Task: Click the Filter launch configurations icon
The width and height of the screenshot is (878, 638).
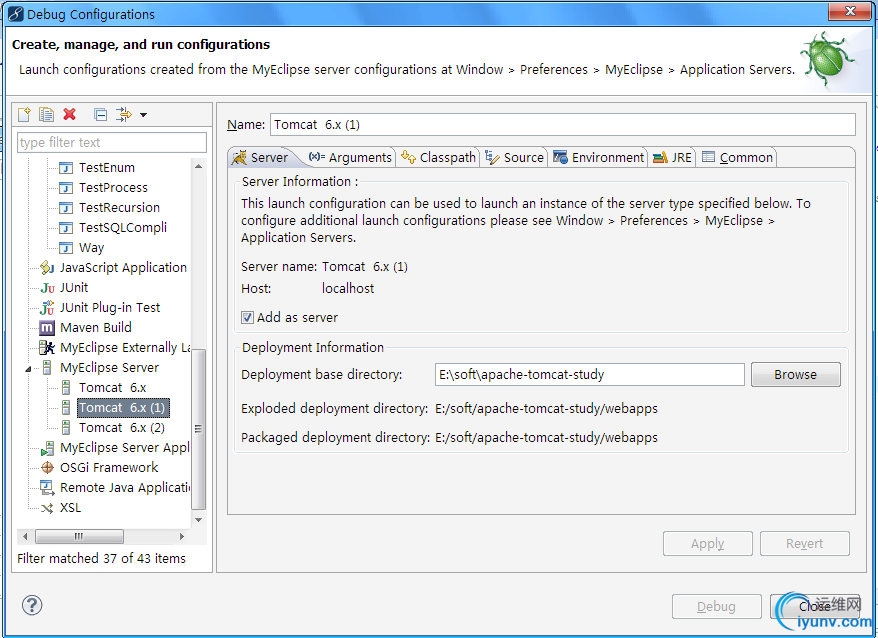Action: pyautogui.click(x=123, y=115)
